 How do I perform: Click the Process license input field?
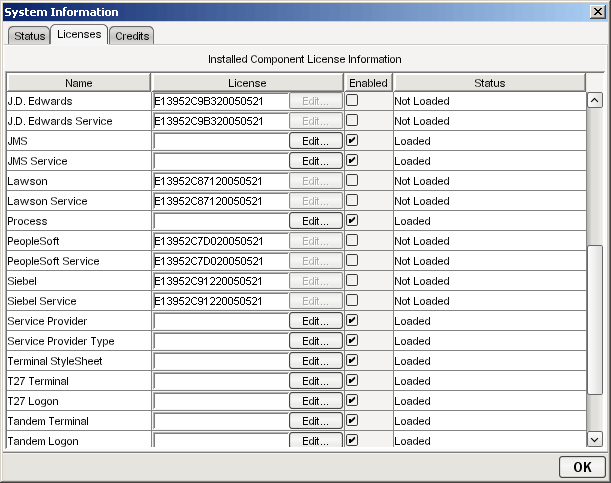click(221, 221)
